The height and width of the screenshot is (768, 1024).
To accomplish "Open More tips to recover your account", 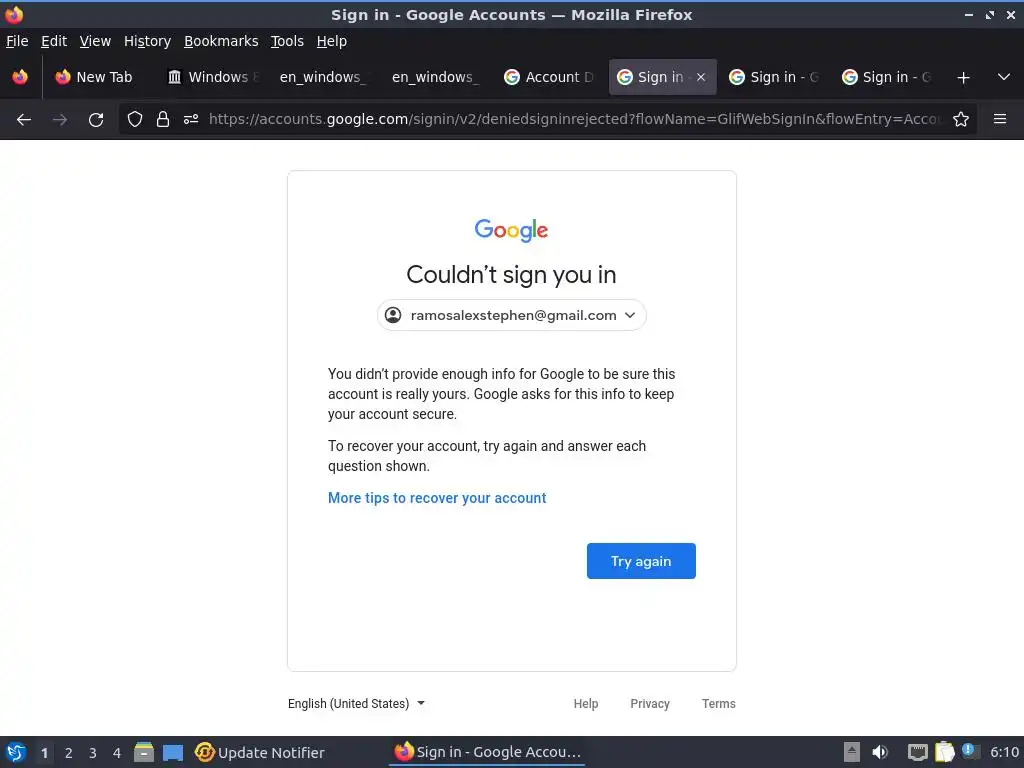I will [437, 498].
